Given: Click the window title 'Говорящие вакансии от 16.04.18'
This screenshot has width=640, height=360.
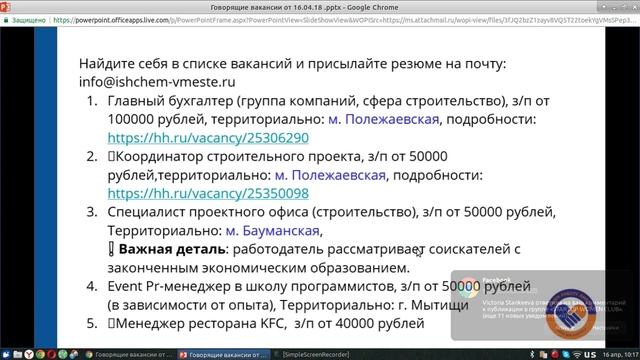Looking at the screenshot, I should click(x=304, y=7).
